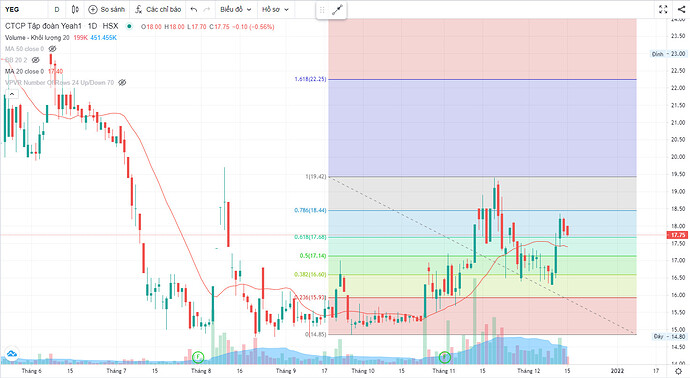690x378 pixels.
Task: Click the 199K volume value
Action: [x=81, y=38]
